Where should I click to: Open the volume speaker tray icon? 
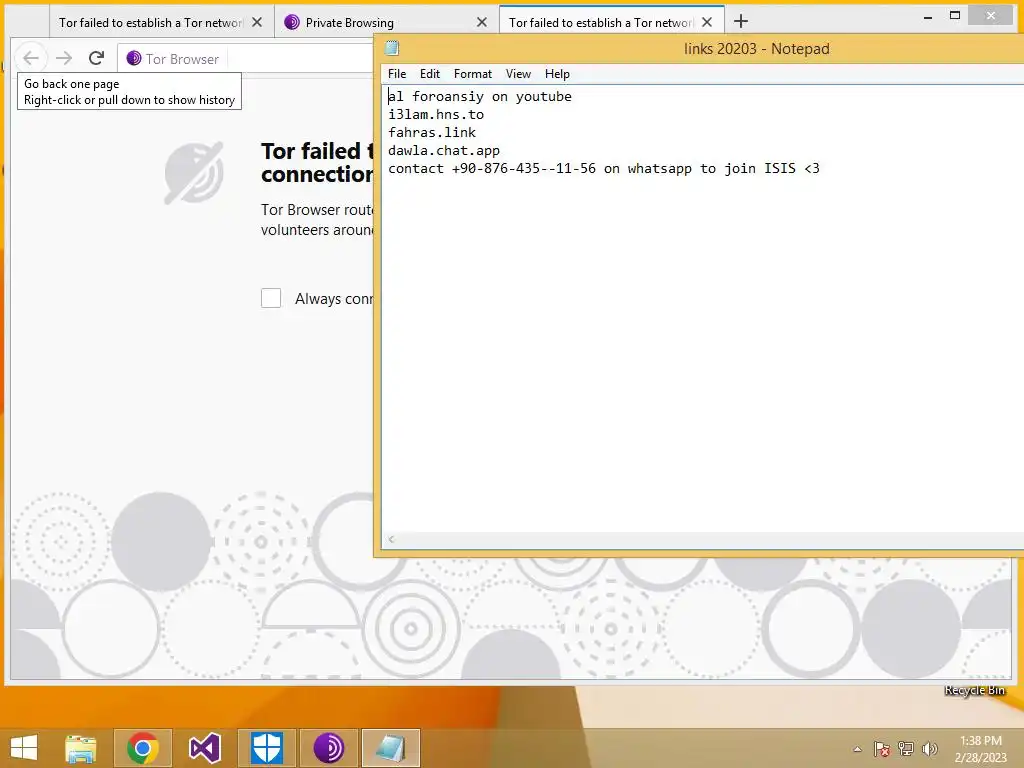point(929,749)
